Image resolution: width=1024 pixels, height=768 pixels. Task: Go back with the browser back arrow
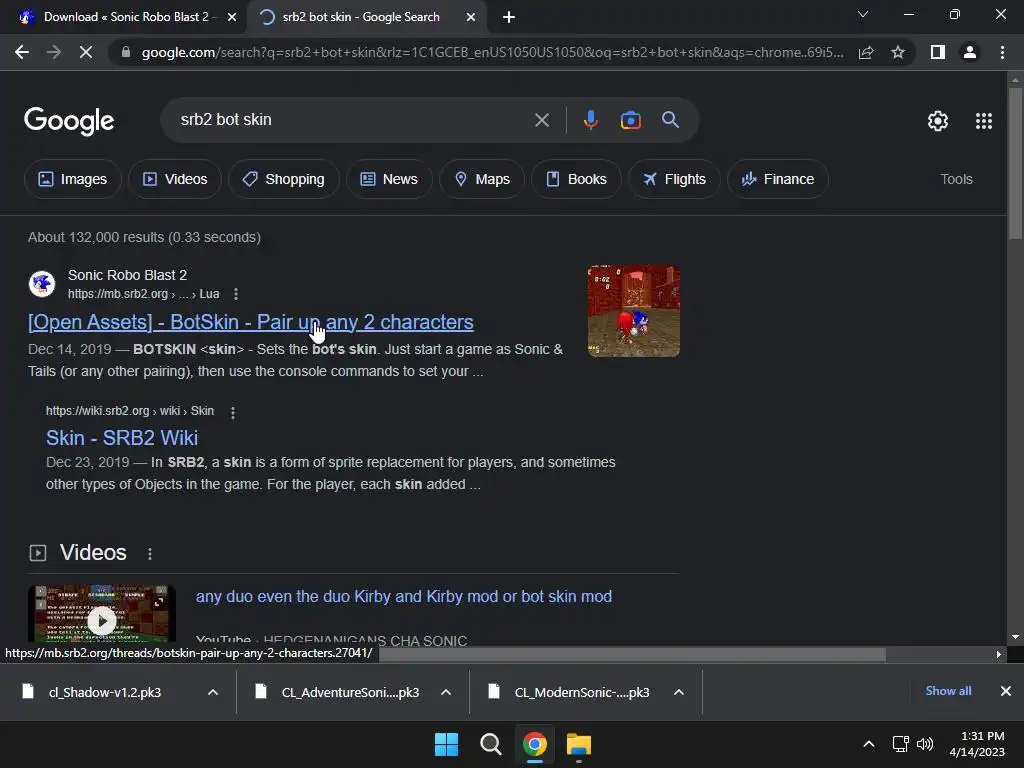tap(22, 52)
